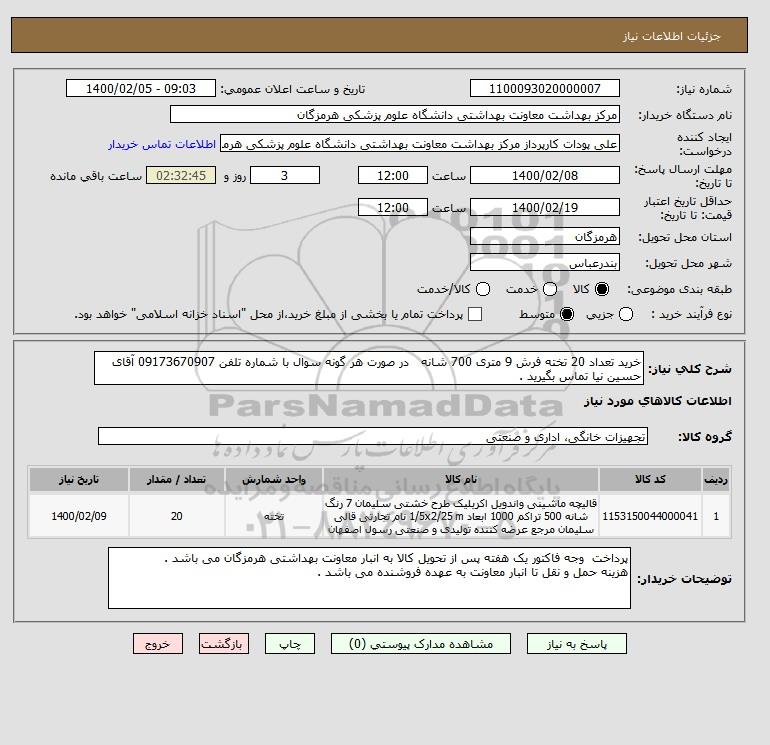Click the delivery city field بندرعباس
770x745 pixels.
pyautogui.click(x=545, y=263)
